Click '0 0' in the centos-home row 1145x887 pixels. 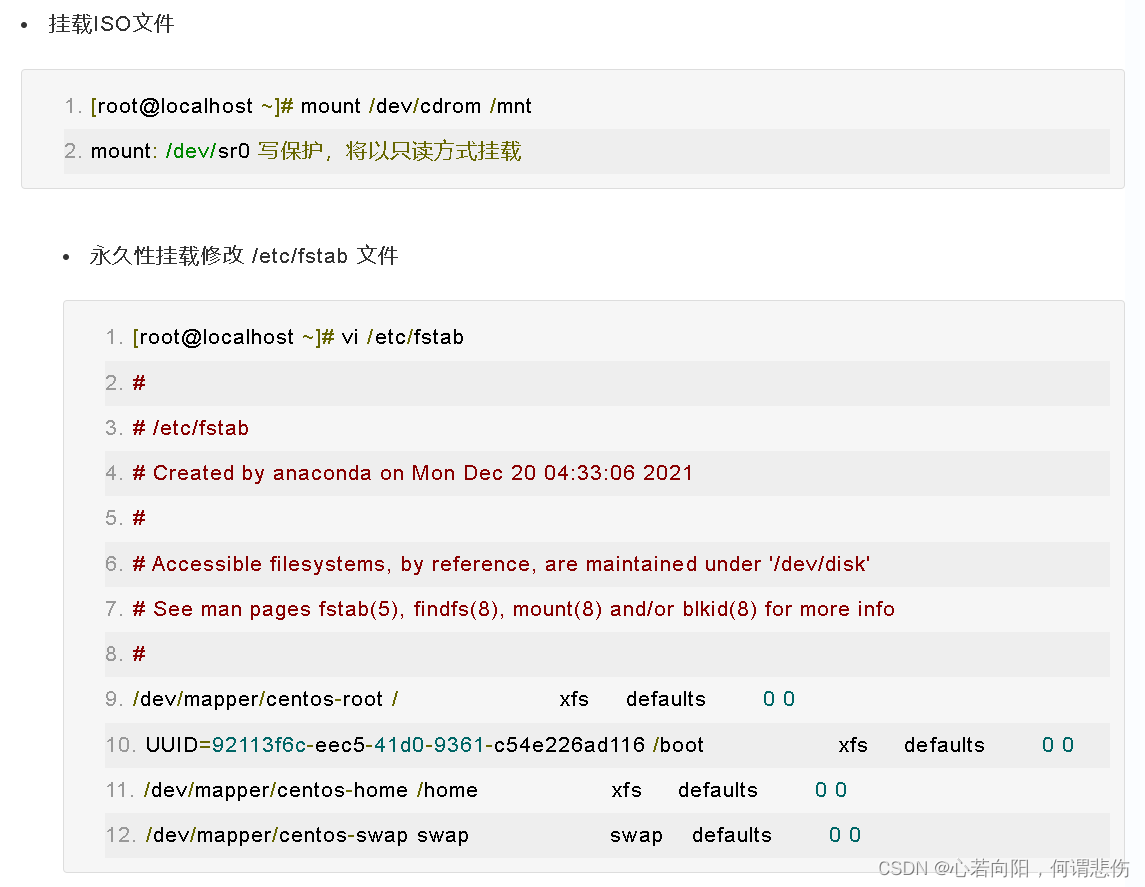831,790
